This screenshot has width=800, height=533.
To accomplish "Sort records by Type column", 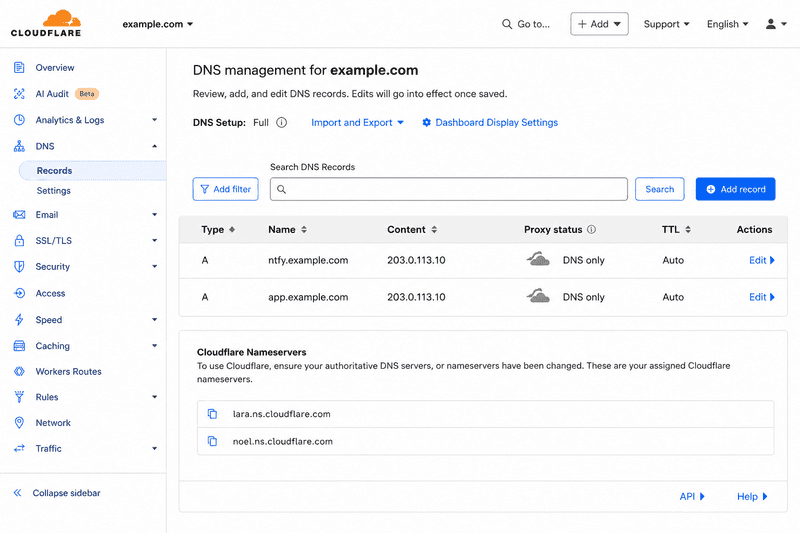I will click(x=218, y=230).
